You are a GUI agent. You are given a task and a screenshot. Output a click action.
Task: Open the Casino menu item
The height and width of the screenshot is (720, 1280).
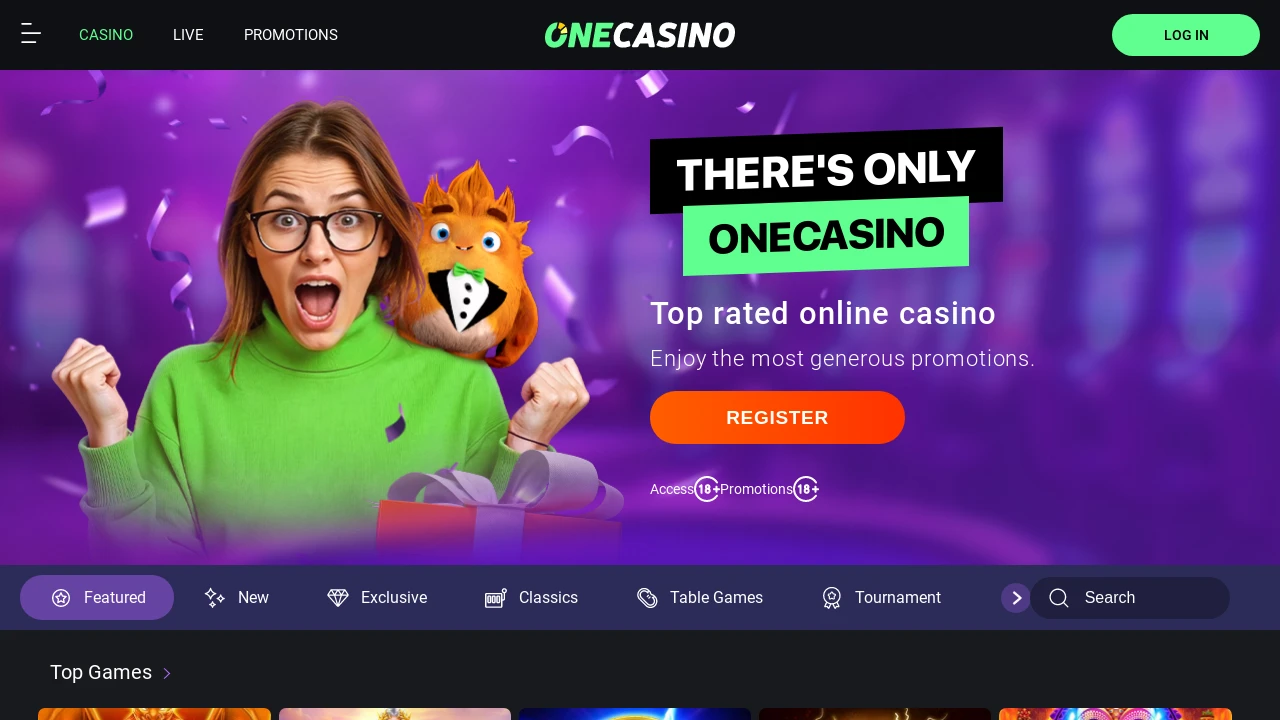pyautogui.click(x=106, y=35)
